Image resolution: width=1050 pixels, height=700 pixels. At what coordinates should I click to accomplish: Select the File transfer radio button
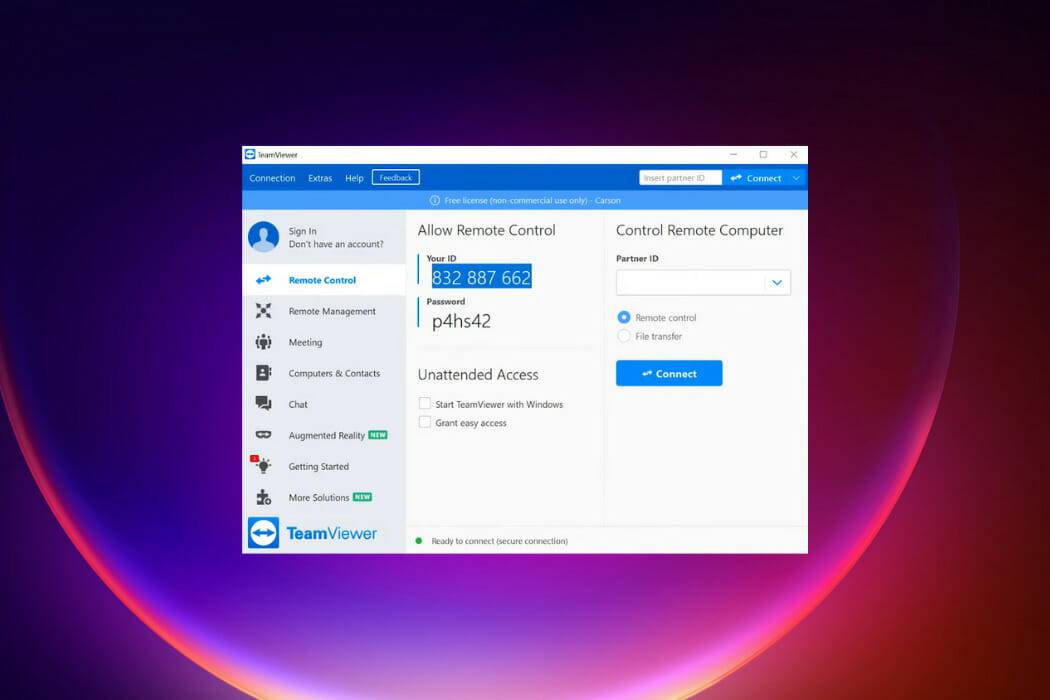623,336
